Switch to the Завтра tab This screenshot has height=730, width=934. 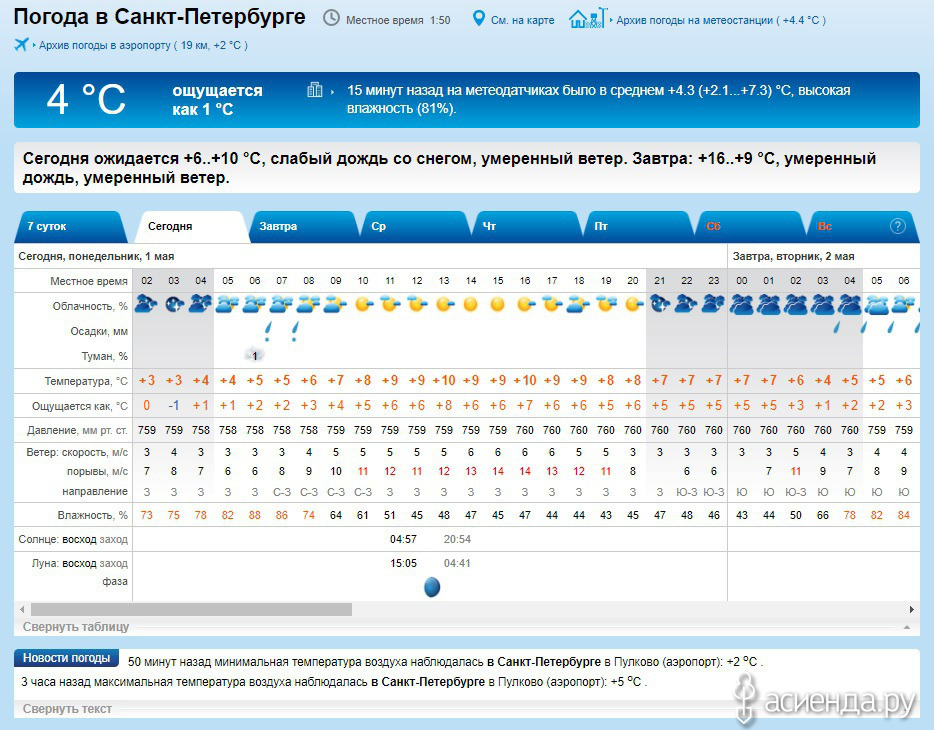pos(305,226)
